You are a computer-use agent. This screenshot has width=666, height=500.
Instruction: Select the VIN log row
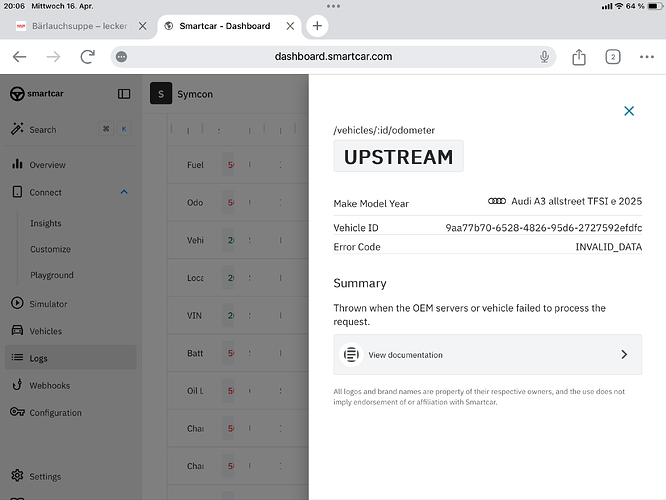click(x=238, y=316)
